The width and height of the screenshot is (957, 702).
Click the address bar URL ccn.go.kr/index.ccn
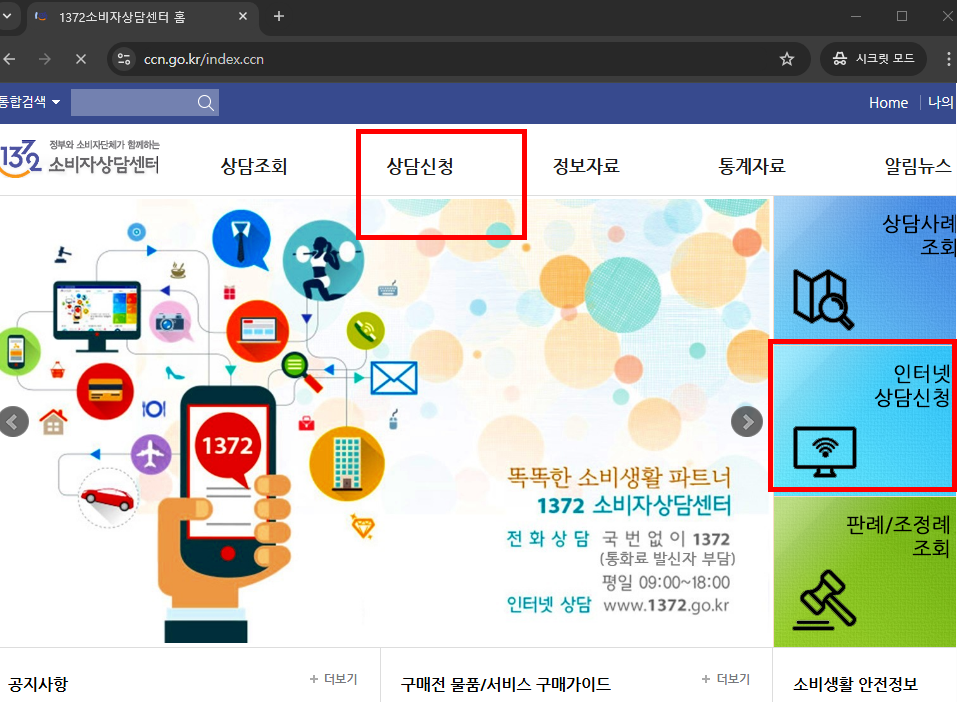point(204,59)
